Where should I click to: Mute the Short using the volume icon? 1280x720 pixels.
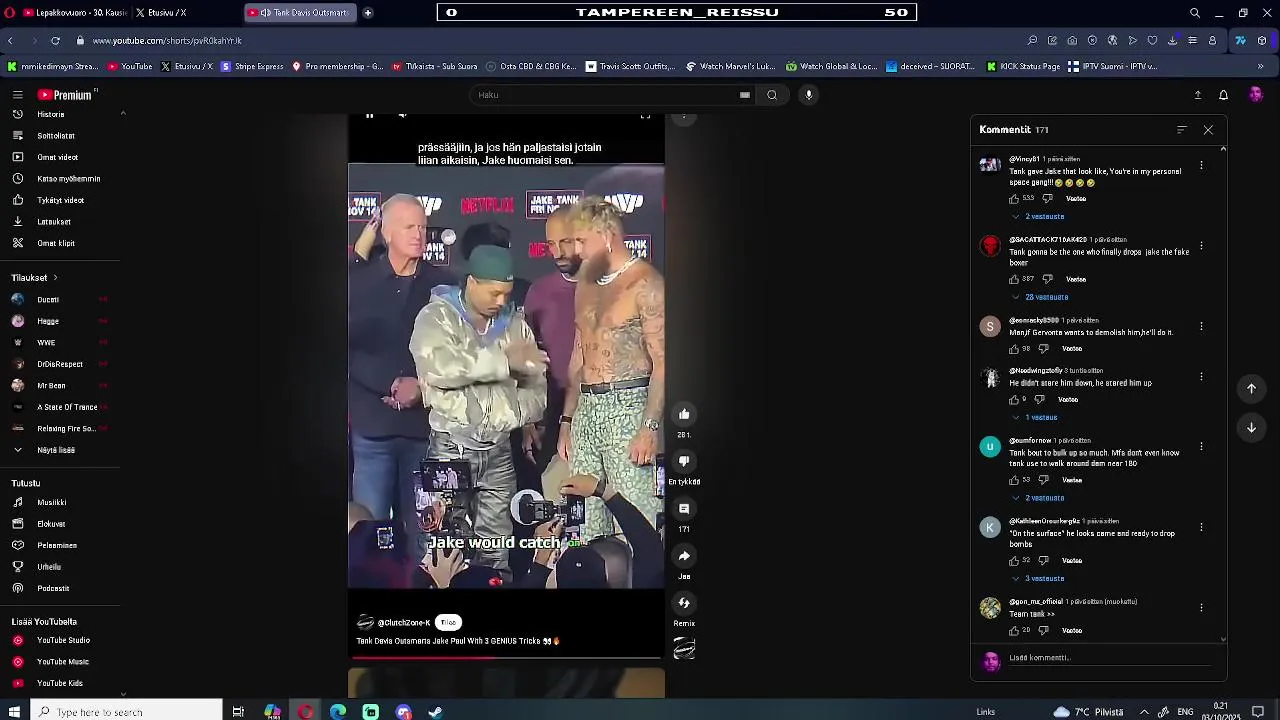pos(402,115)
